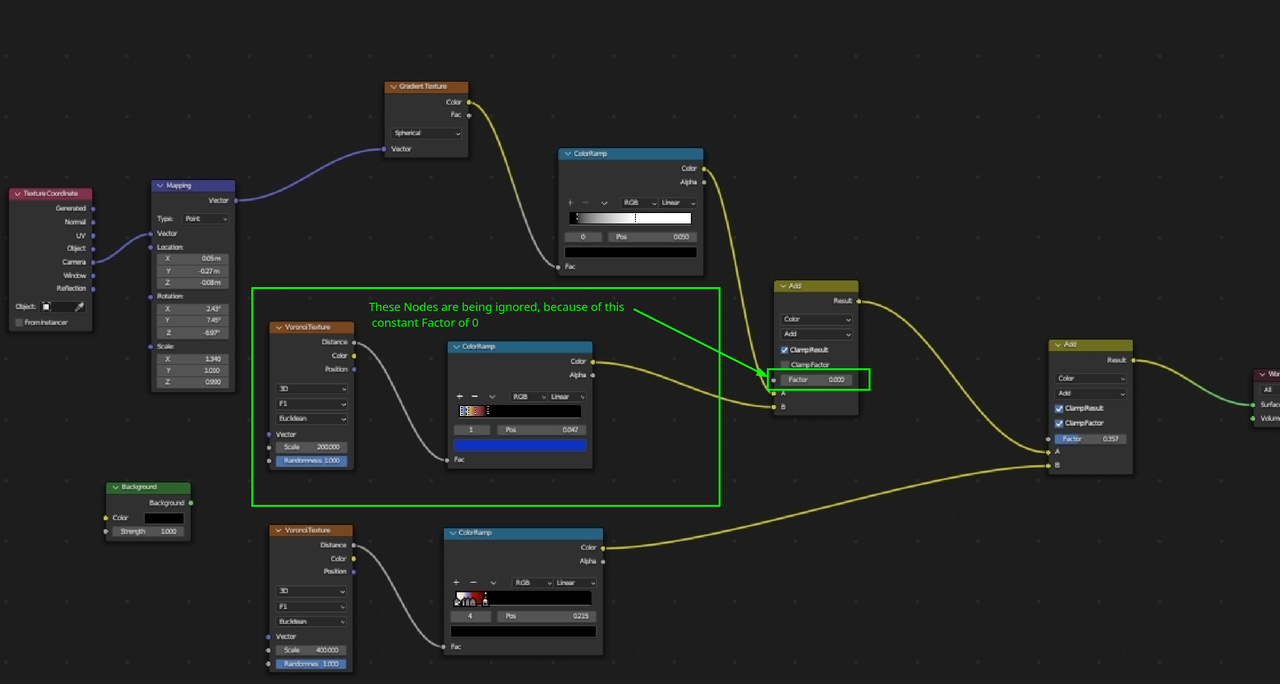Remove a stop in ColorRamp with Pos 0.215

pos(473,583)
